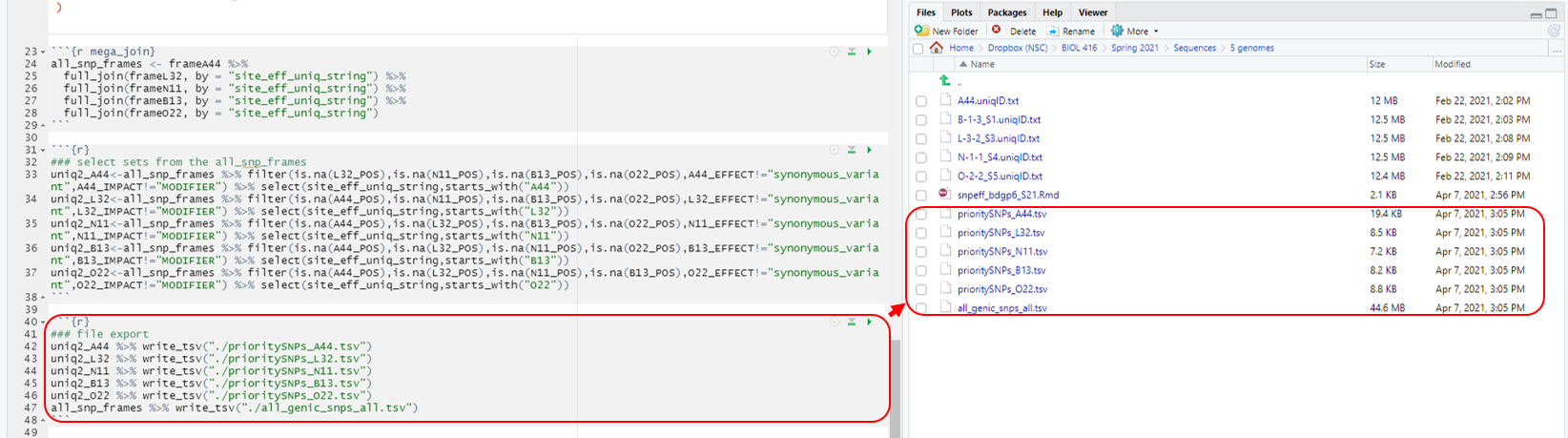
Task: Collapse the chunk at line 31
Action: (43, 151)
